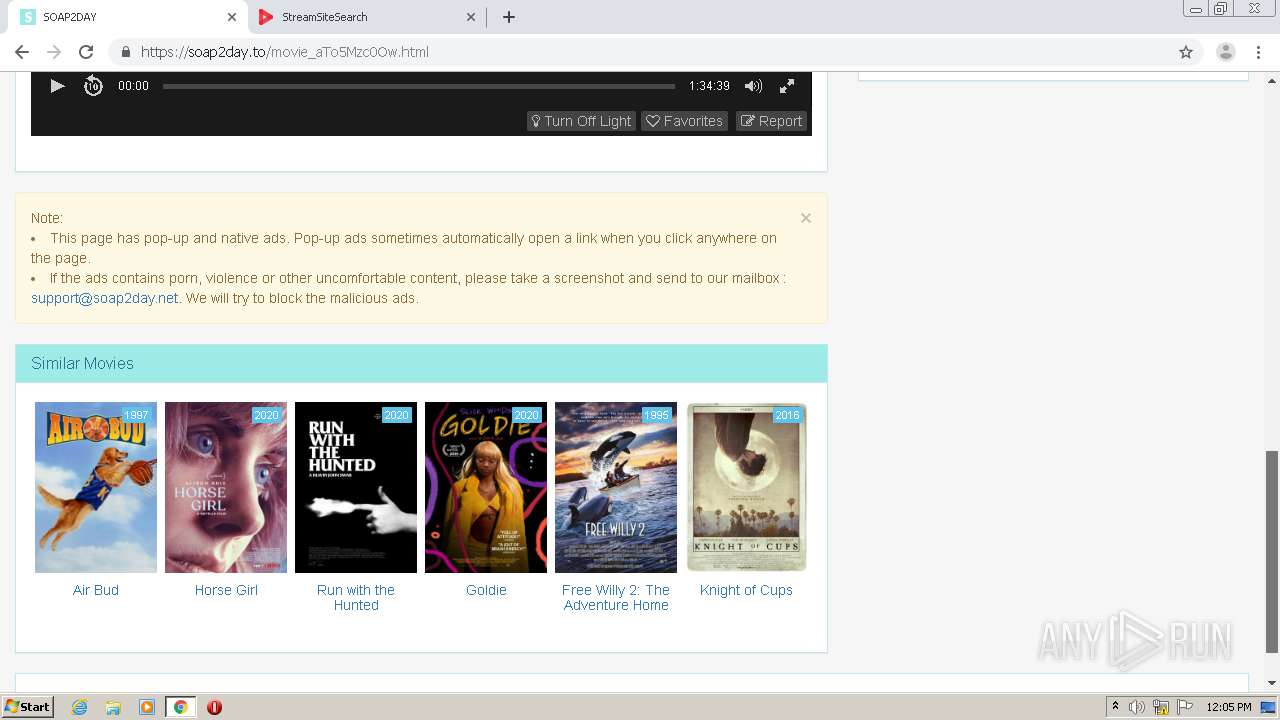1280x720 pixels.
Task: Open Horse Girl poster thumbnail
Action: (226, 487)
